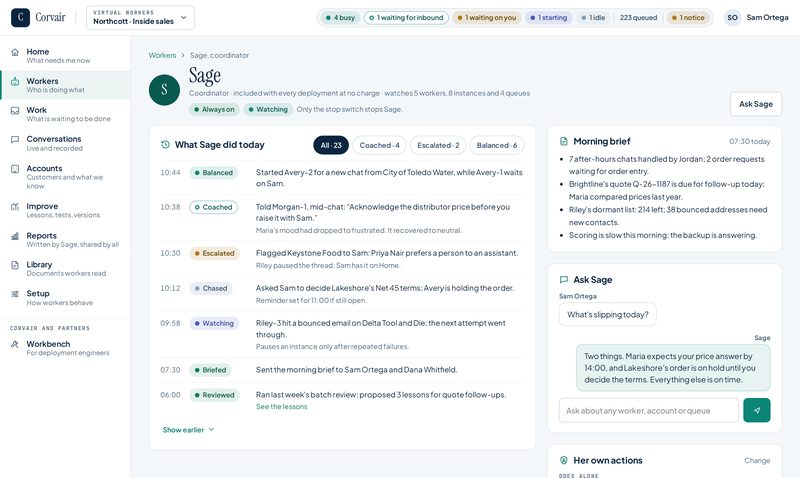
Task: Click the Watching badge under Sage's name
Action: click(268, 109)
